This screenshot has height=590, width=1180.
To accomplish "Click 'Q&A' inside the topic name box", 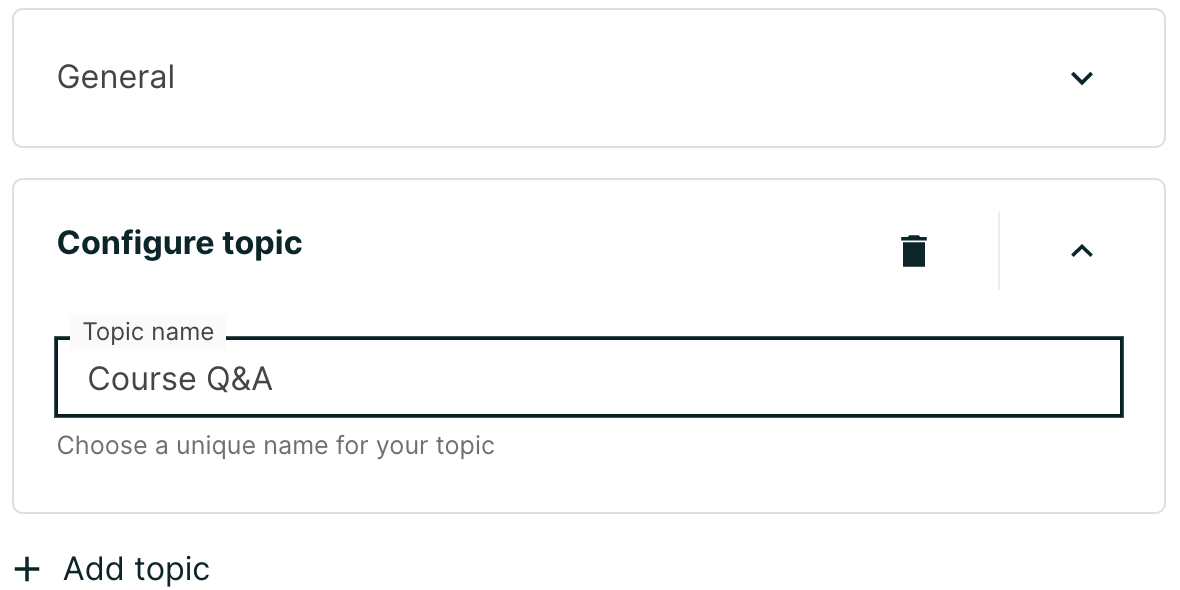I will (239, 379).
